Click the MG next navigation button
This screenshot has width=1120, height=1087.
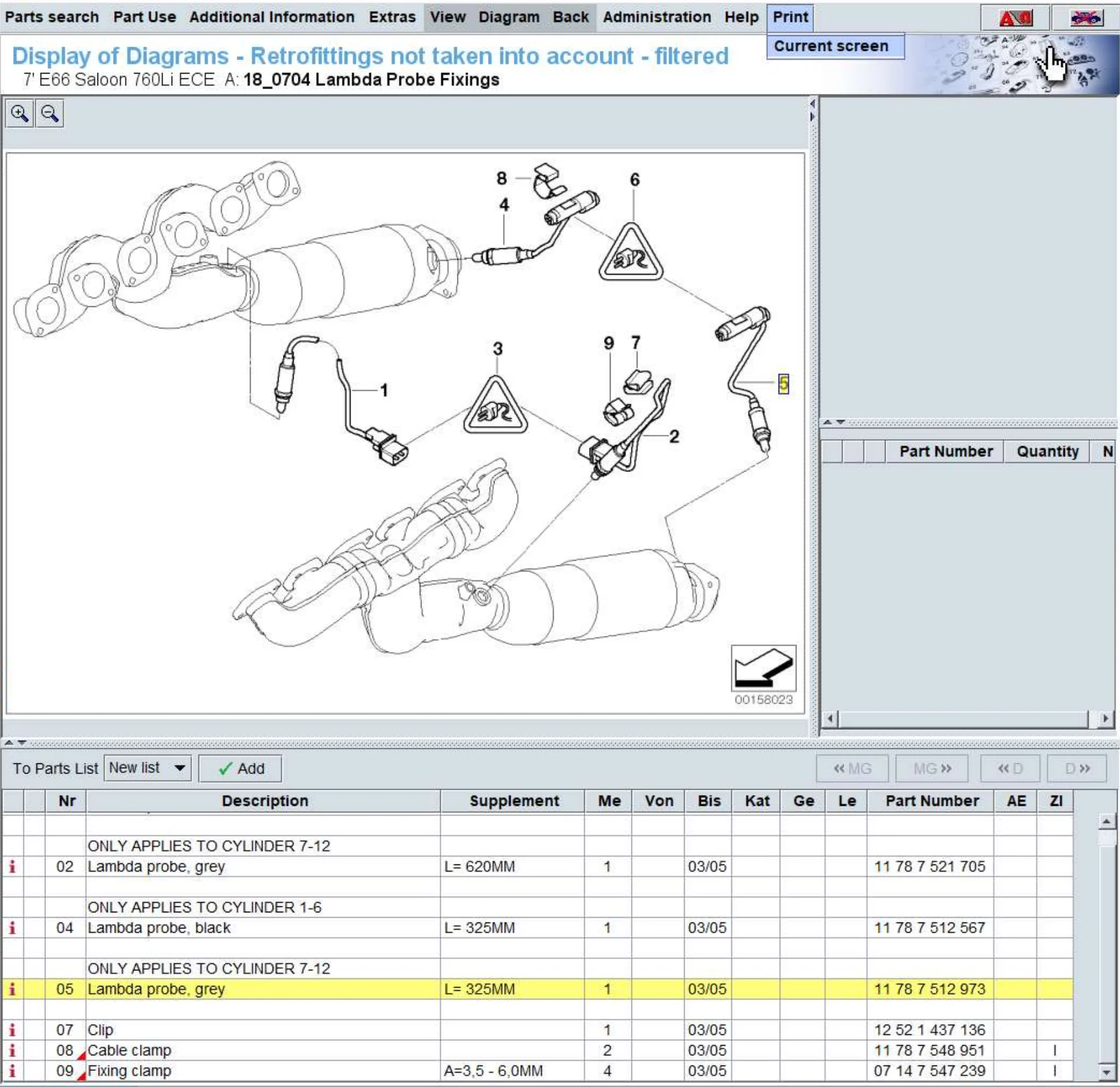931,768
